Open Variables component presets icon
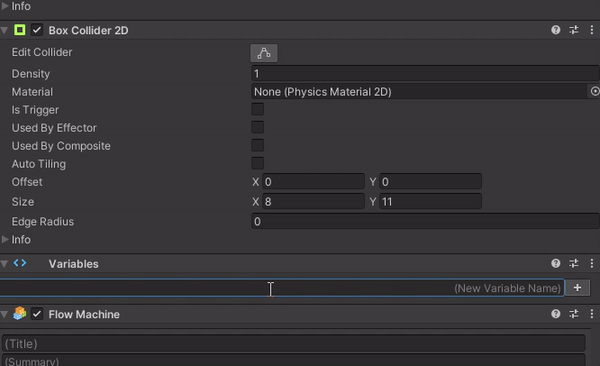The width and height of the screenshot is (600, 366). (574, 263)
